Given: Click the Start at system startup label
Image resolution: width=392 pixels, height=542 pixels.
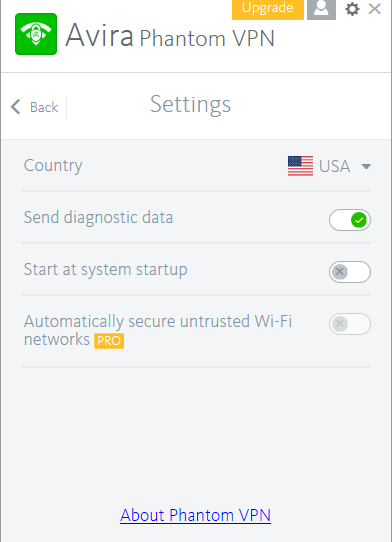Looking at the screenshot, I should (x=105, y=270).
